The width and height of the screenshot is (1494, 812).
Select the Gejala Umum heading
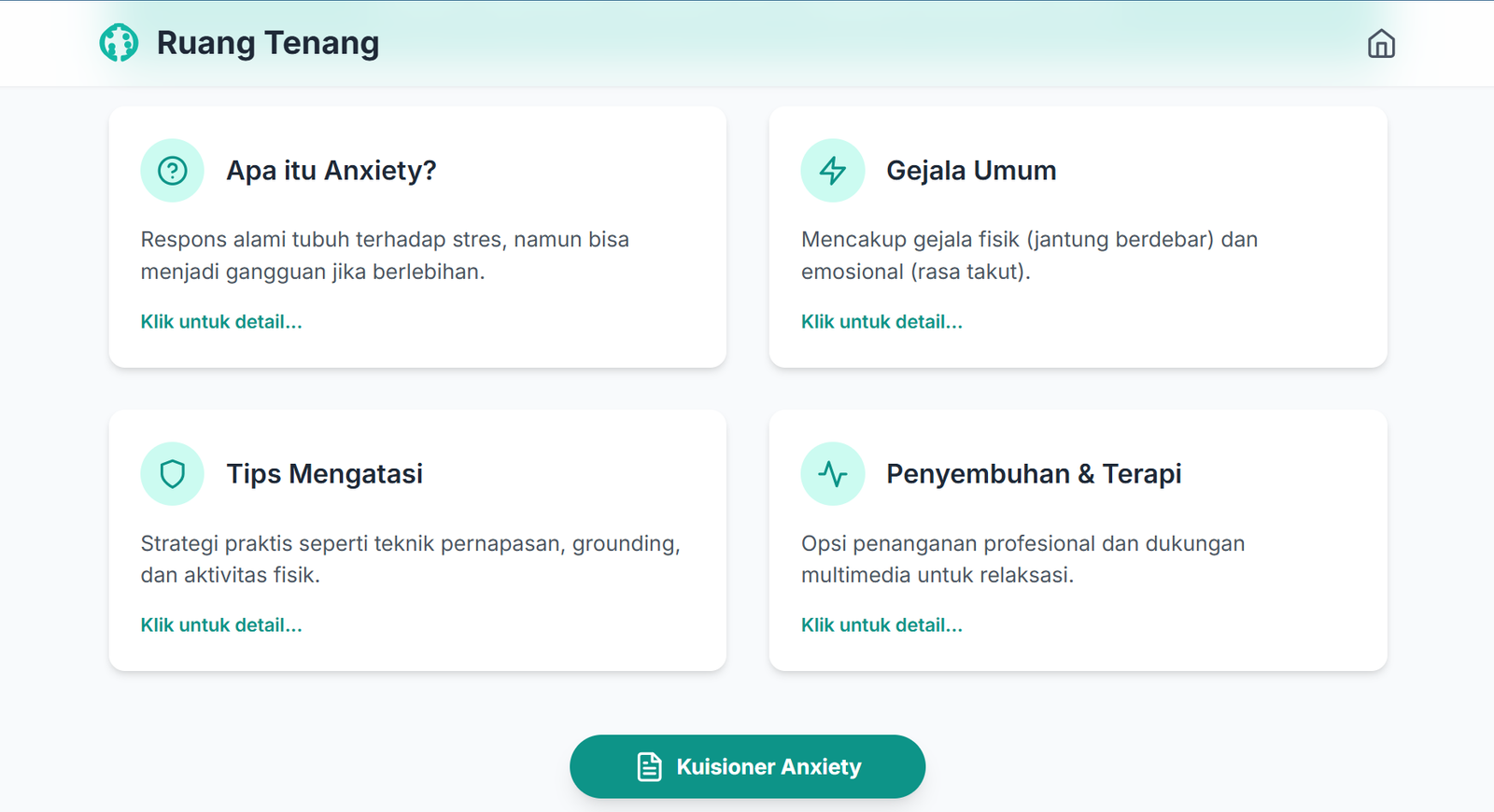click(971, 171)
